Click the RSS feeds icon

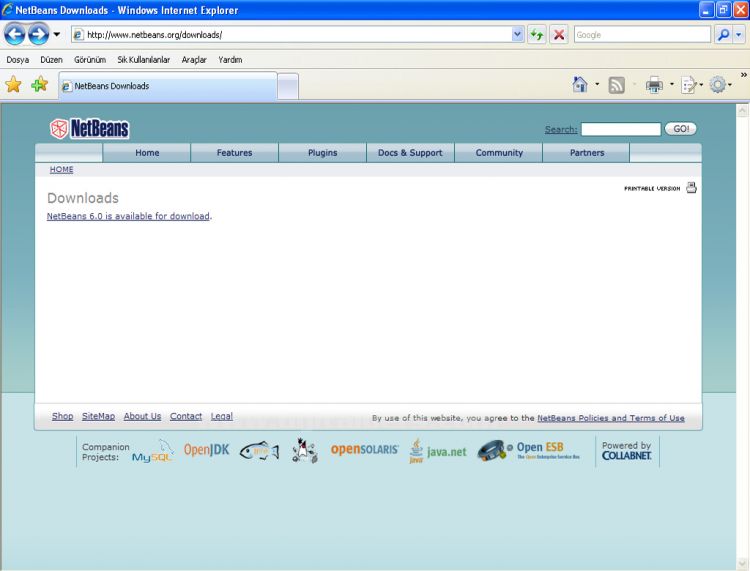coord(617,85)
